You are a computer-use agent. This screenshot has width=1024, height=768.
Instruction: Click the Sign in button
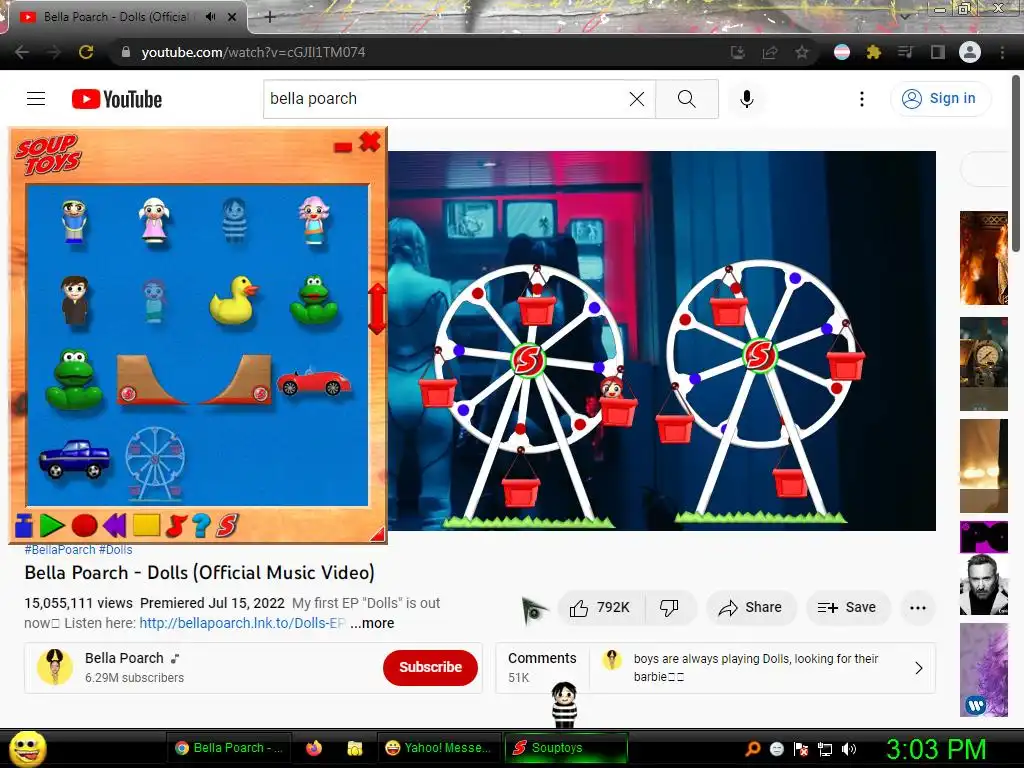pos(940,99)
